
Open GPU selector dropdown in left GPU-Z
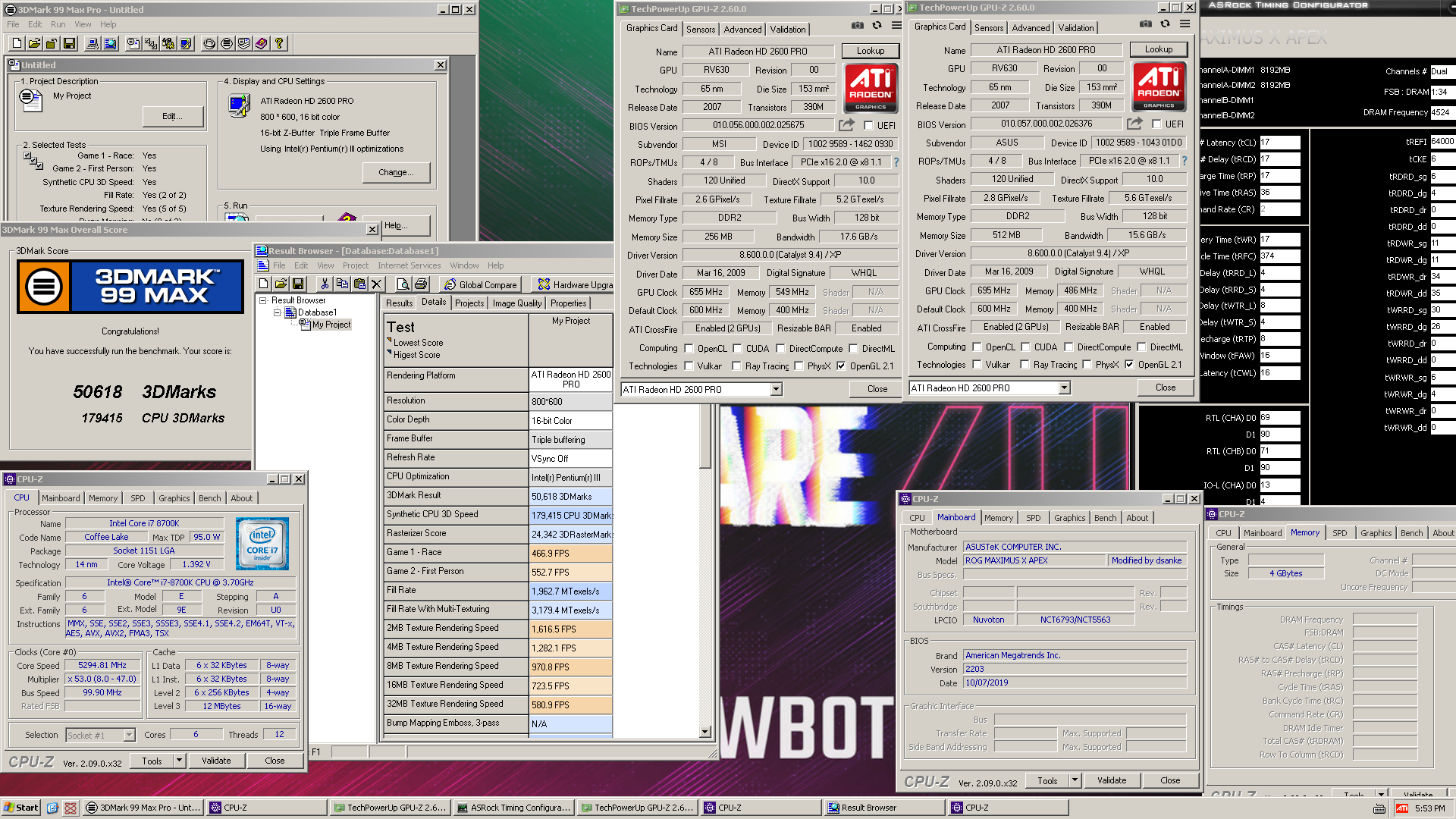(x=776, y=390)
